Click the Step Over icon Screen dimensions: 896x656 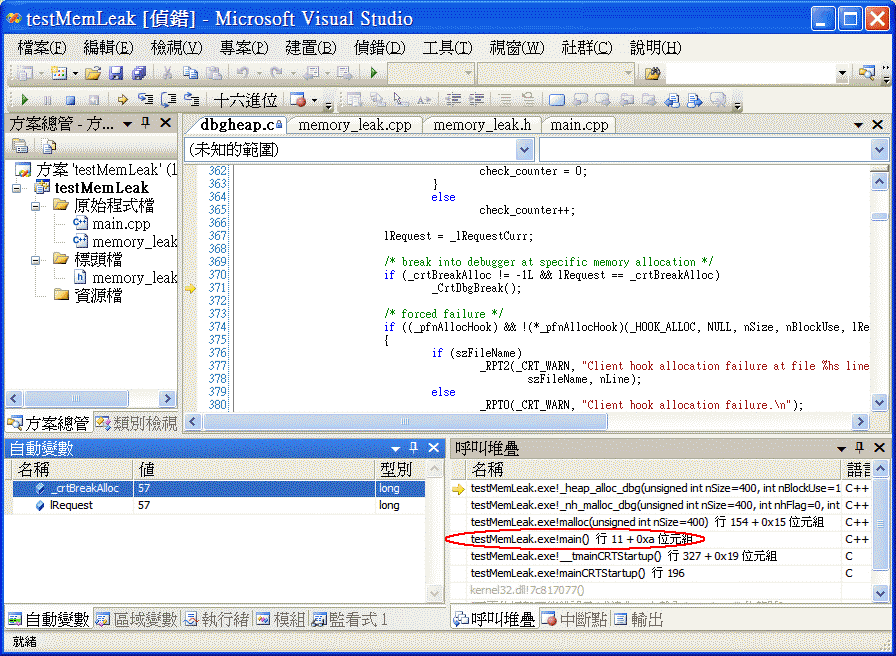[169, 100]
